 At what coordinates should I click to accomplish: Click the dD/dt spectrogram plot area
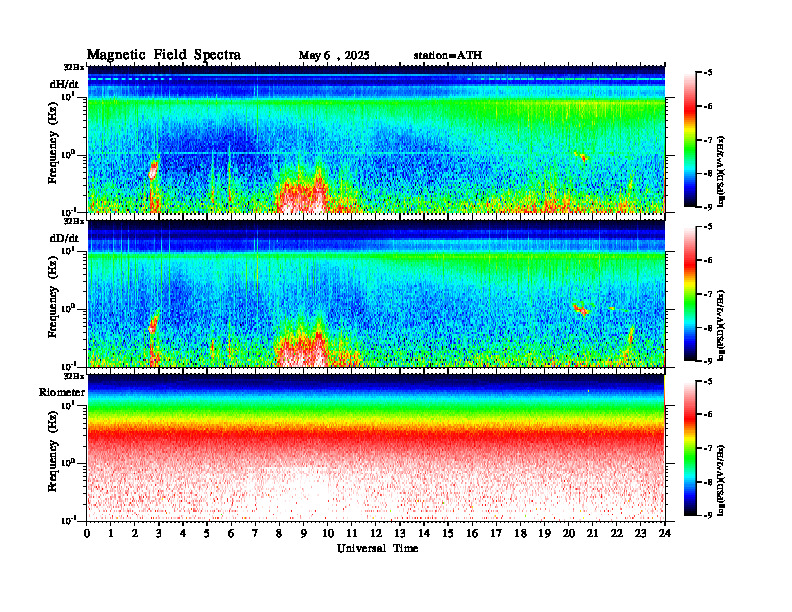[x=376, y=293]
